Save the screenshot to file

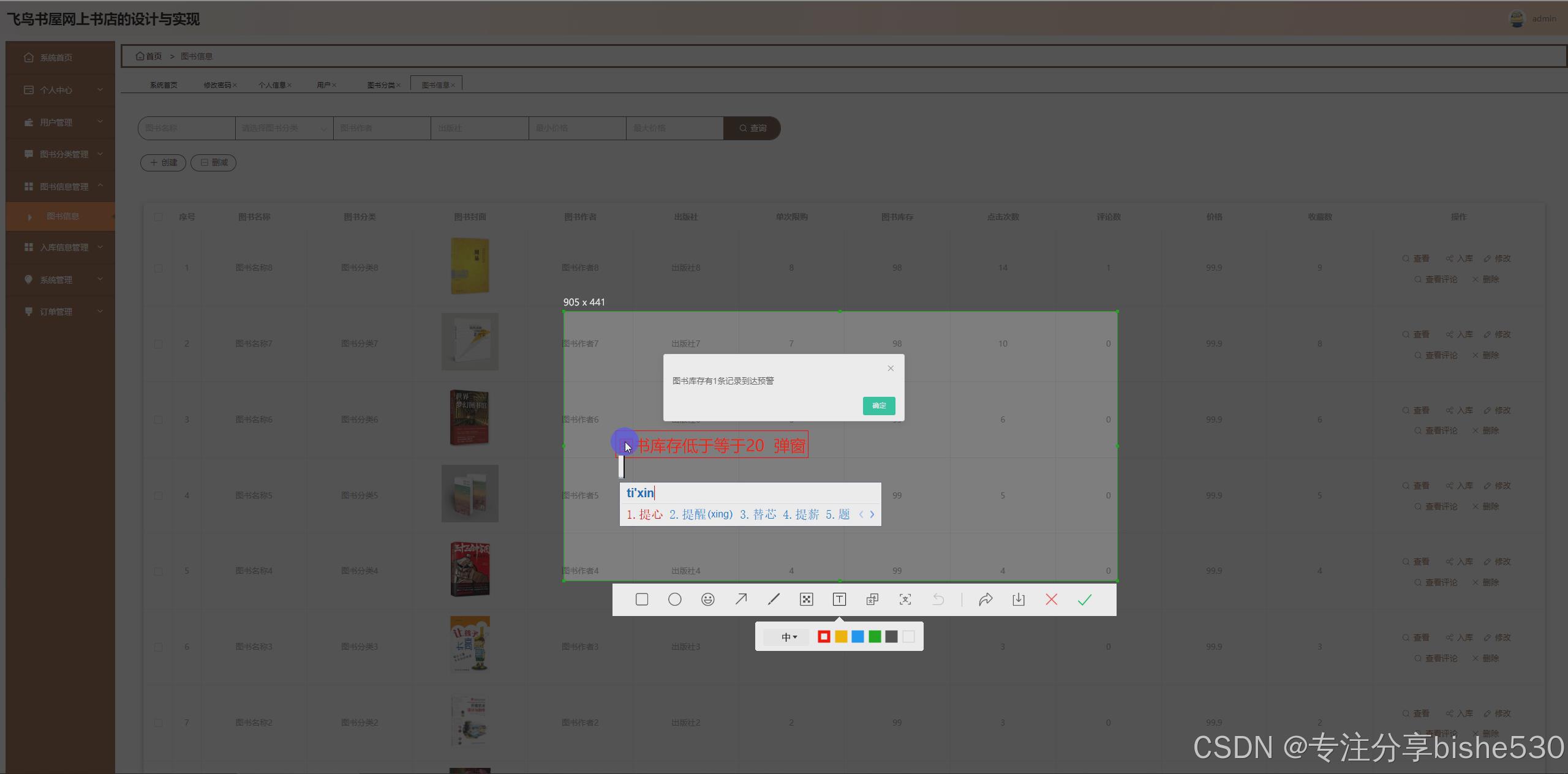[1018, 599]
